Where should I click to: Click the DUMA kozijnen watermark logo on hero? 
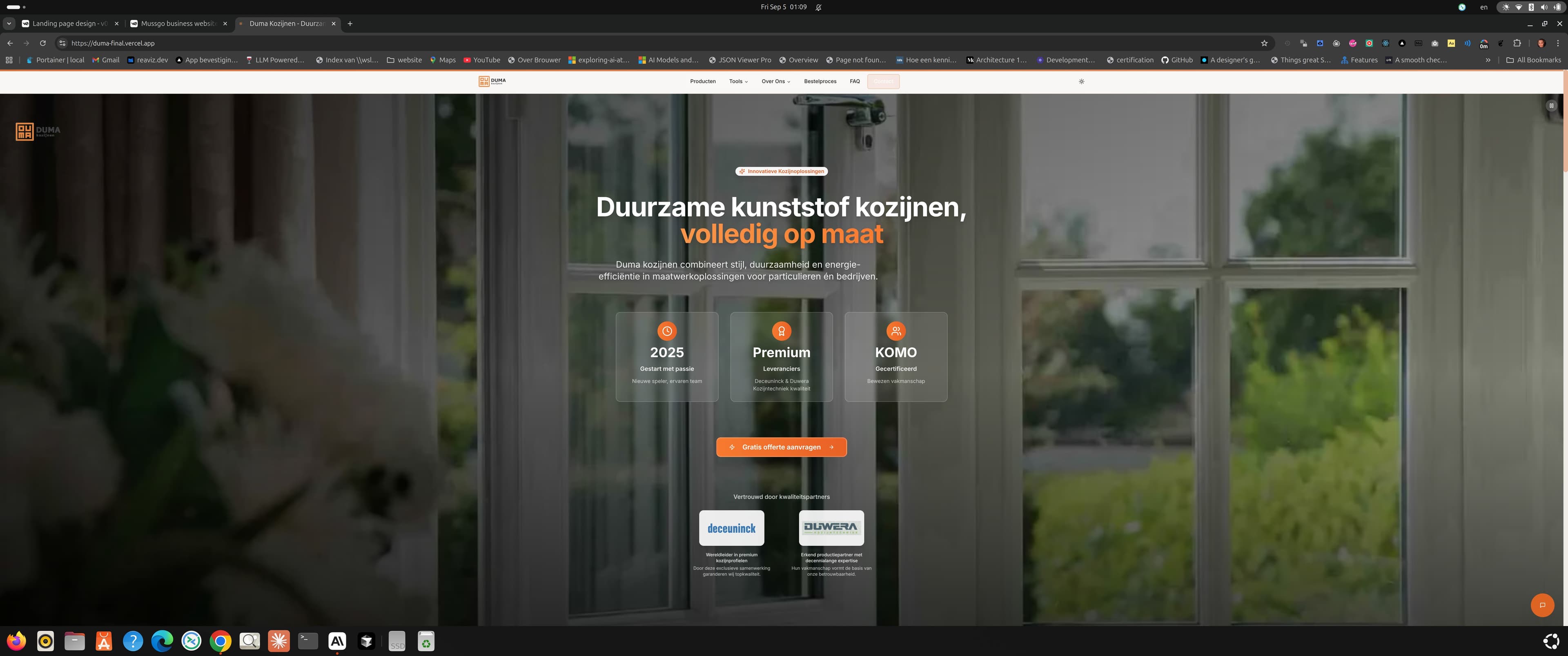pos(38,131)
